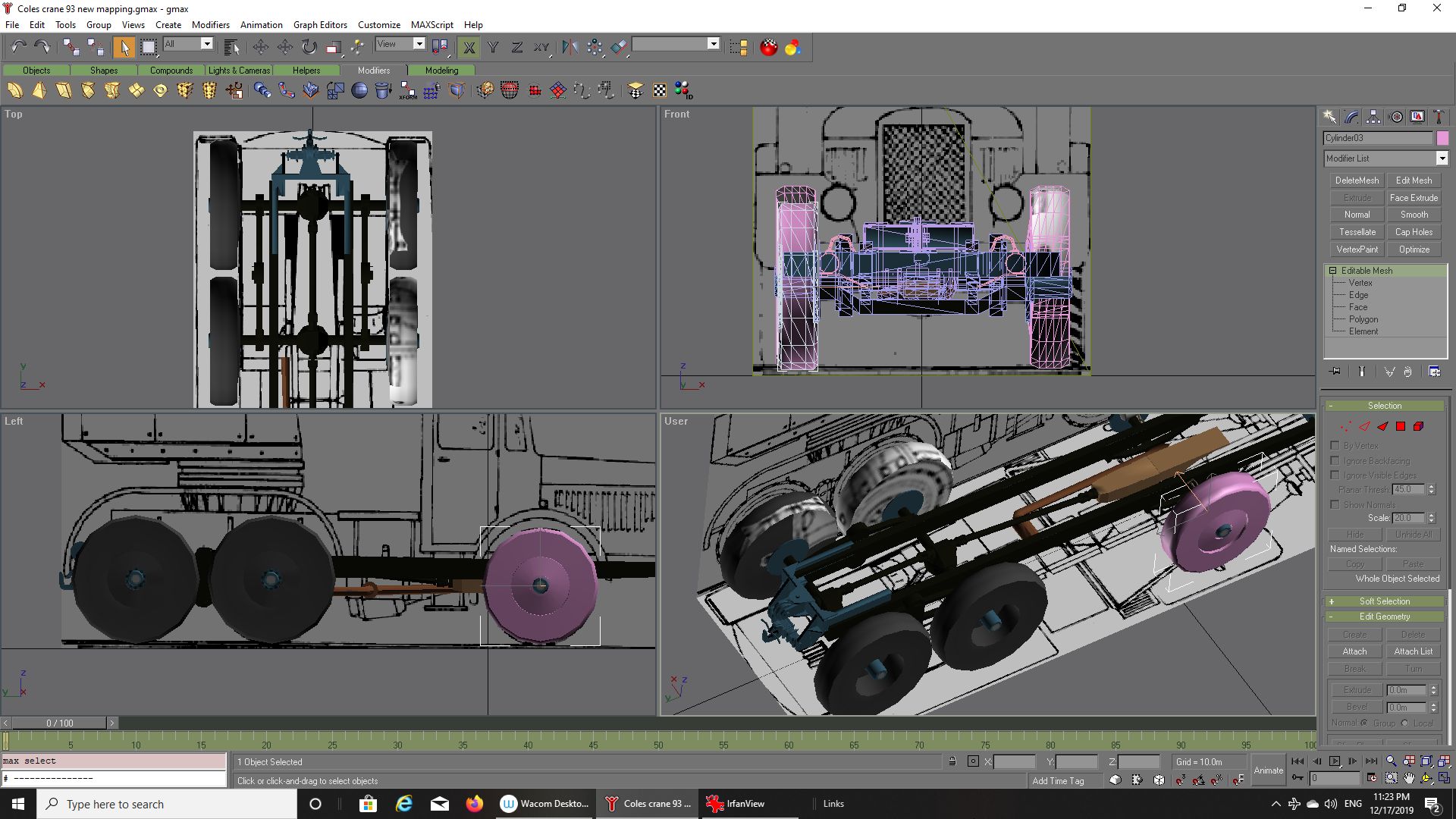Click the Cylinder03 object name field
Image resolution: width=1456 pixels, height=819 pixels.
click(1376, 138)
